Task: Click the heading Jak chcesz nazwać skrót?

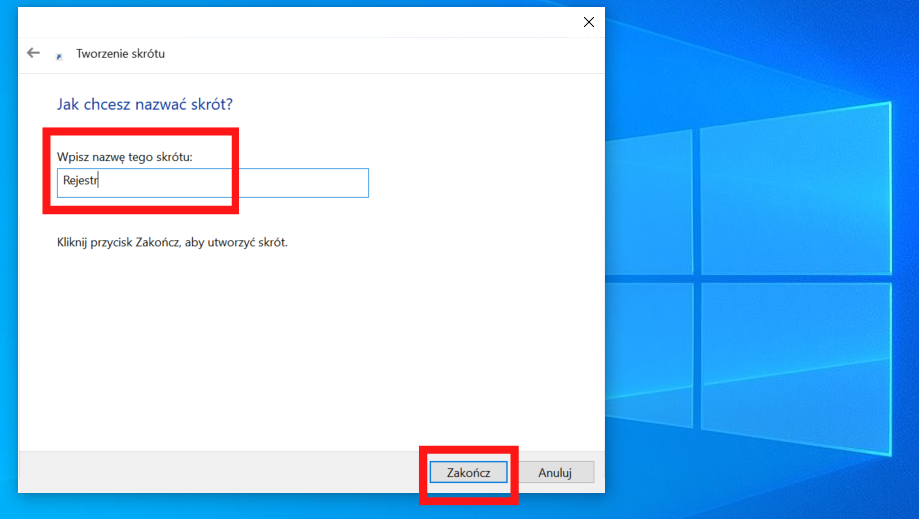Action: (145, 104)
